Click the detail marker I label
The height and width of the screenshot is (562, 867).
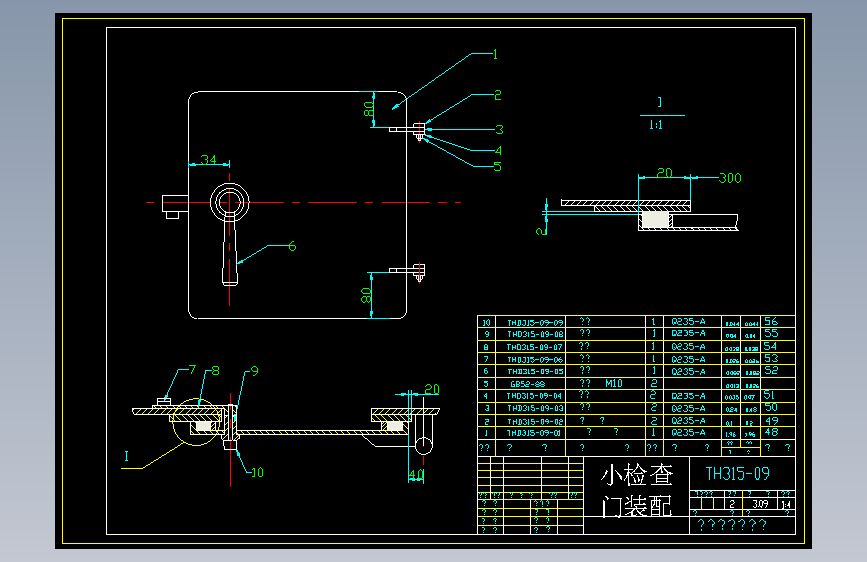click(126, 456)
